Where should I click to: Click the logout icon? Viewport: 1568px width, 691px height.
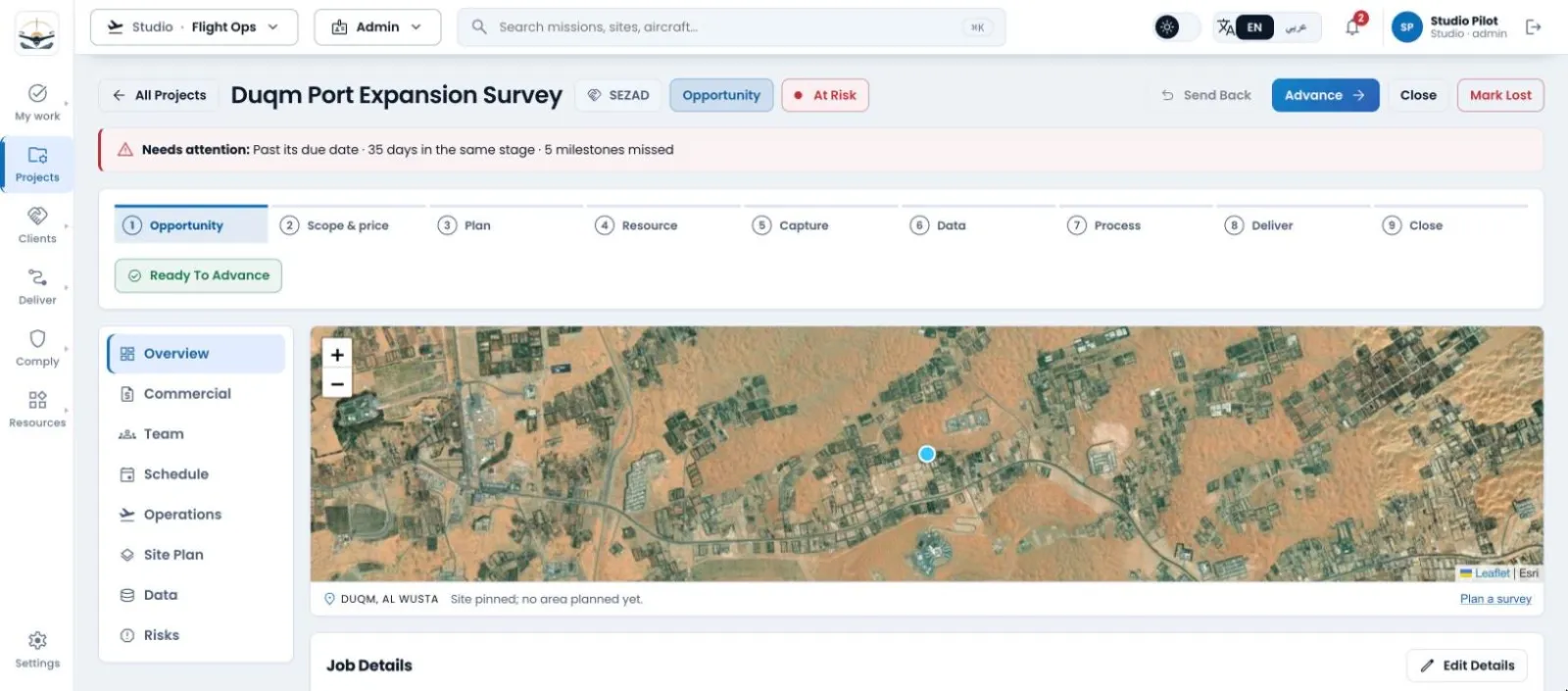pyautogui.click(x=1534, y=27)
